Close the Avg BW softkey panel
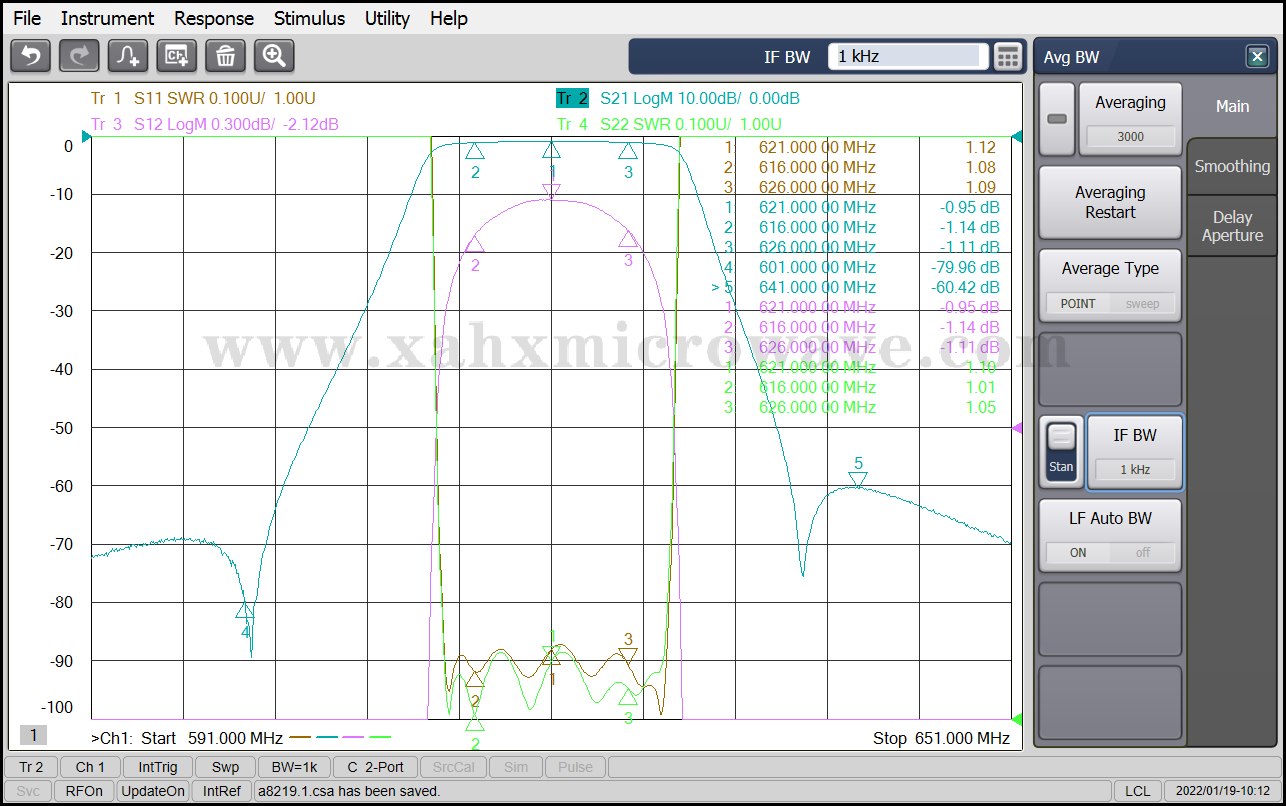Image resolution: width=1286 pixels, height=806 pixels. click(1257, 57)
